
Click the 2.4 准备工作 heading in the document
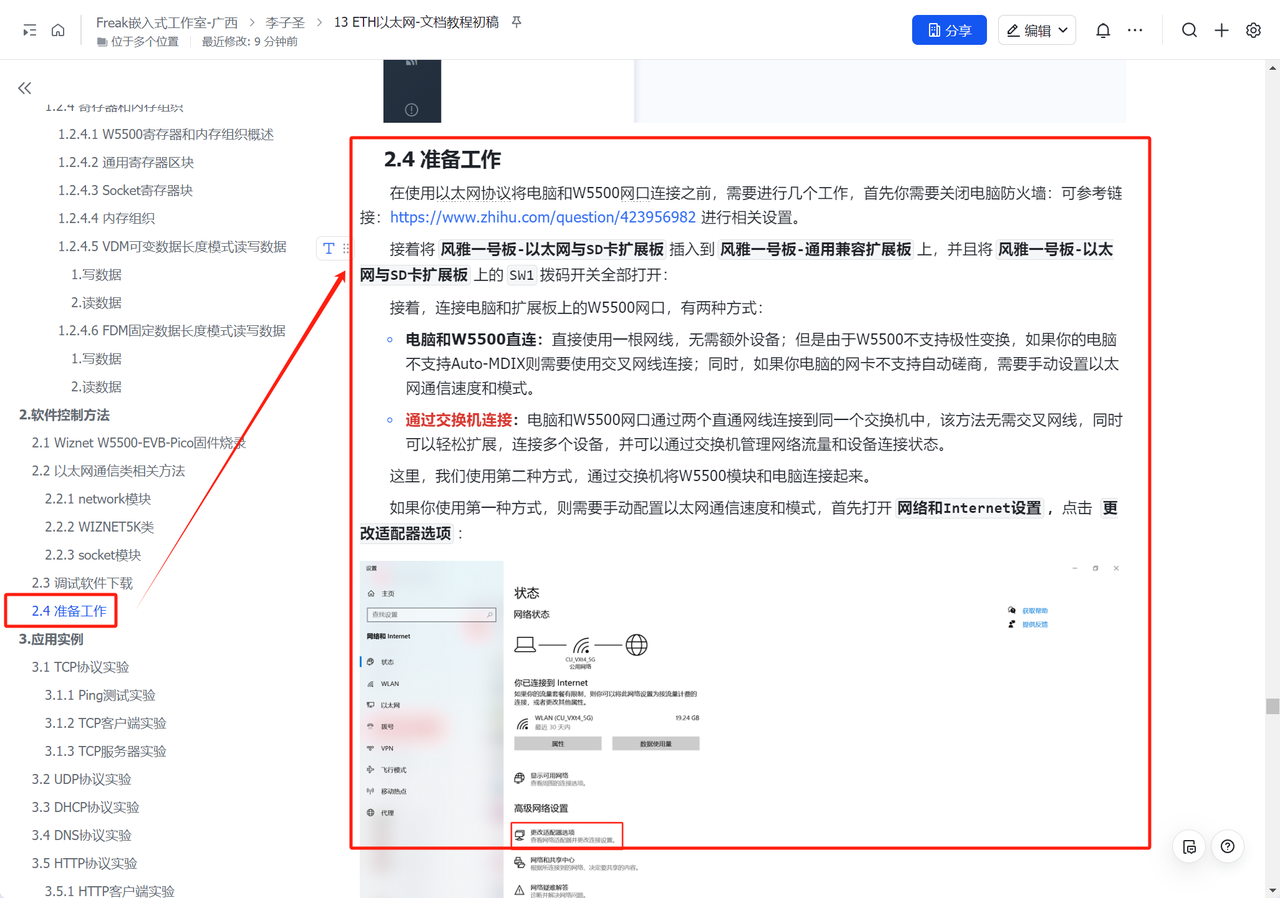click(442, 159)
